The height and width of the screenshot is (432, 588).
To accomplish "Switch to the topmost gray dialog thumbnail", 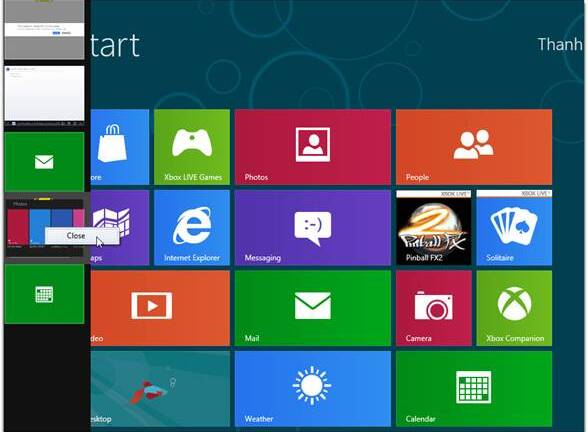I will [x=44, y=30].
